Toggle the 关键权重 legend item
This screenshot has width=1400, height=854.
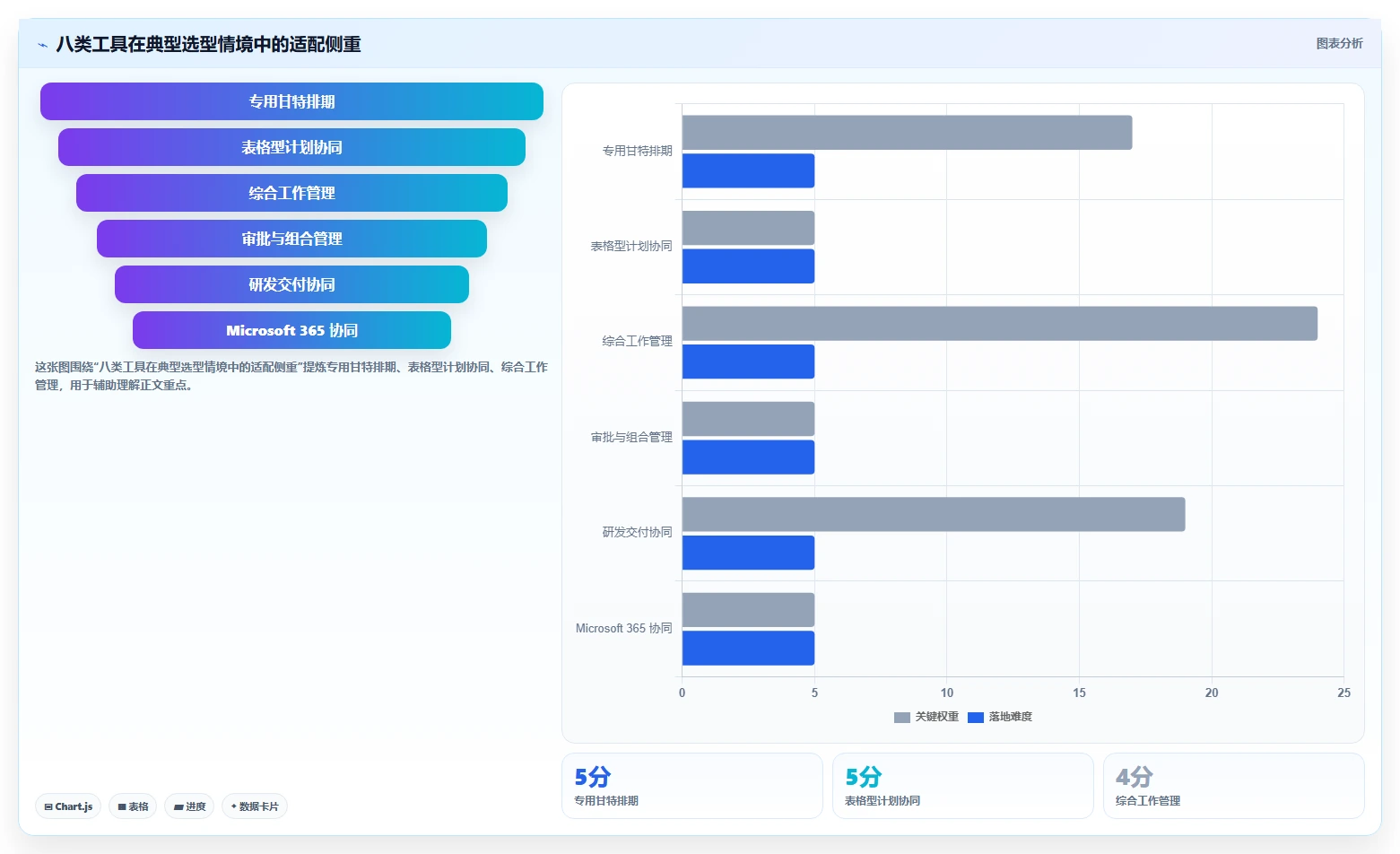pyautogui.click(x=926, y=717)
